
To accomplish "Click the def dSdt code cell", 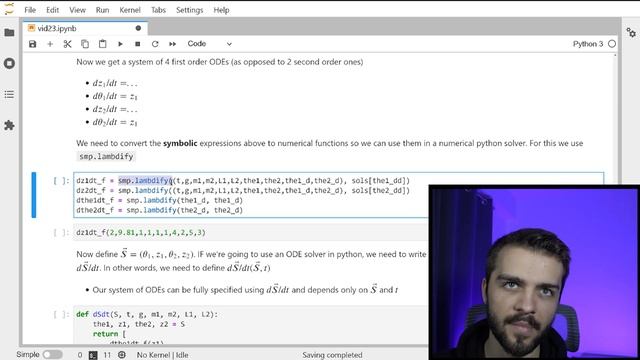I will pyautogui.click(x=251, y=325).
